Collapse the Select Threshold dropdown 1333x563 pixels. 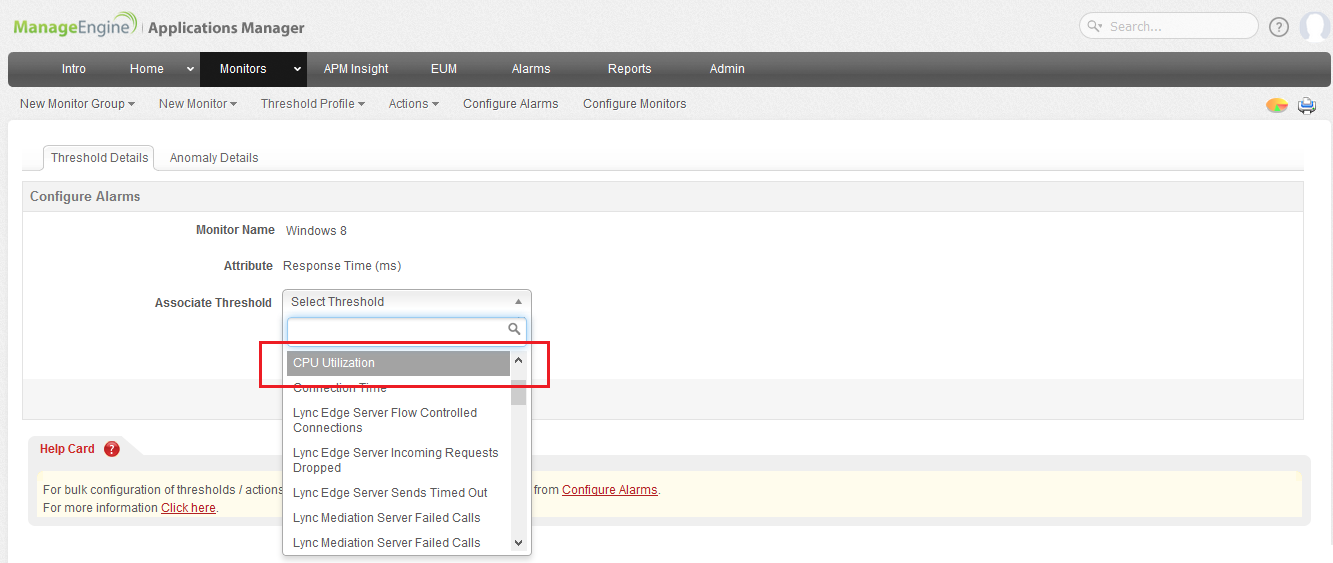tap(407, 302)
